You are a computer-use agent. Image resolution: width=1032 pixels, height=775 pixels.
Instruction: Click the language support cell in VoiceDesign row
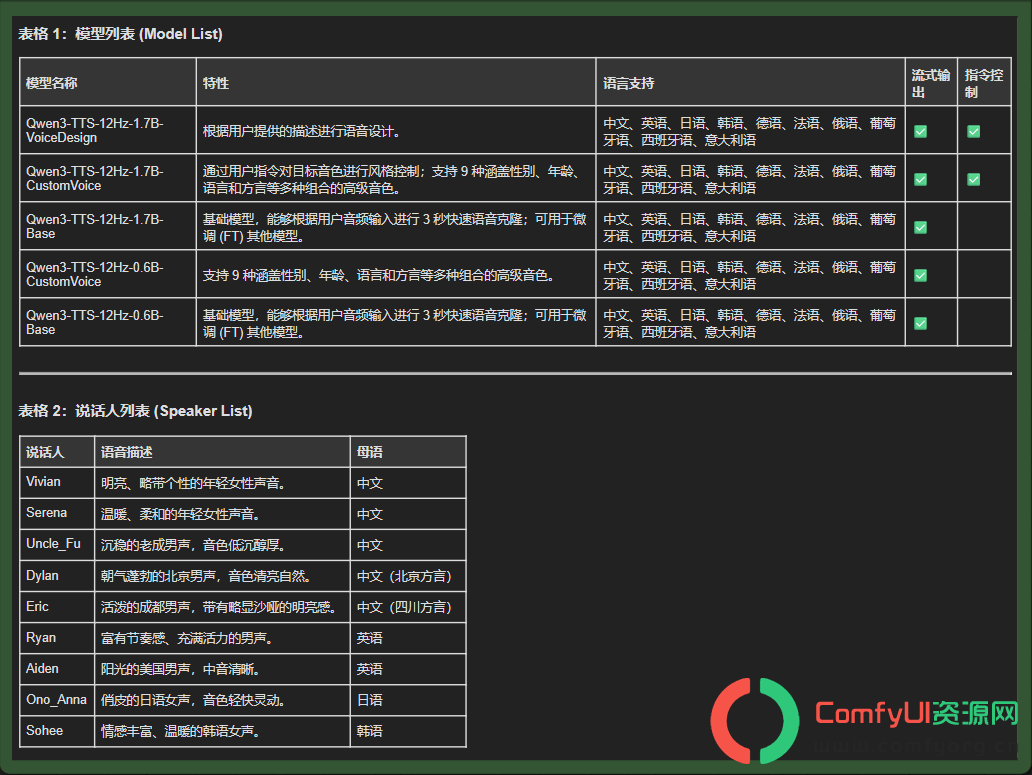click(x=750, y=132)
